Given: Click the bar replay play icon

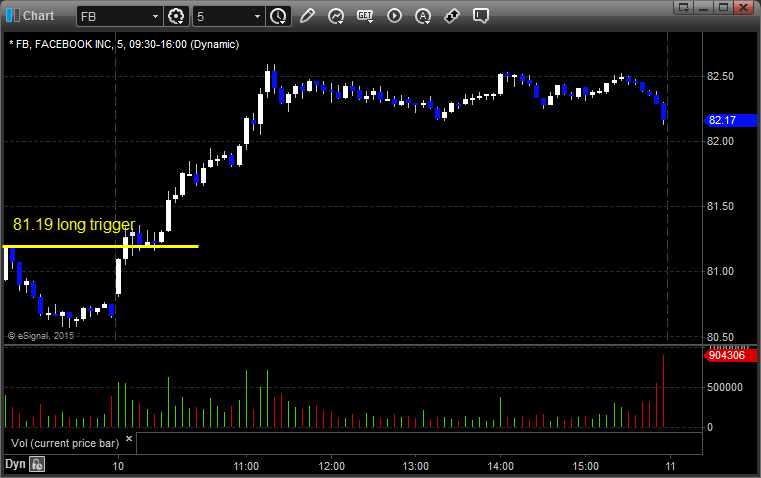Looking at the screenshot, I should 394,16.
